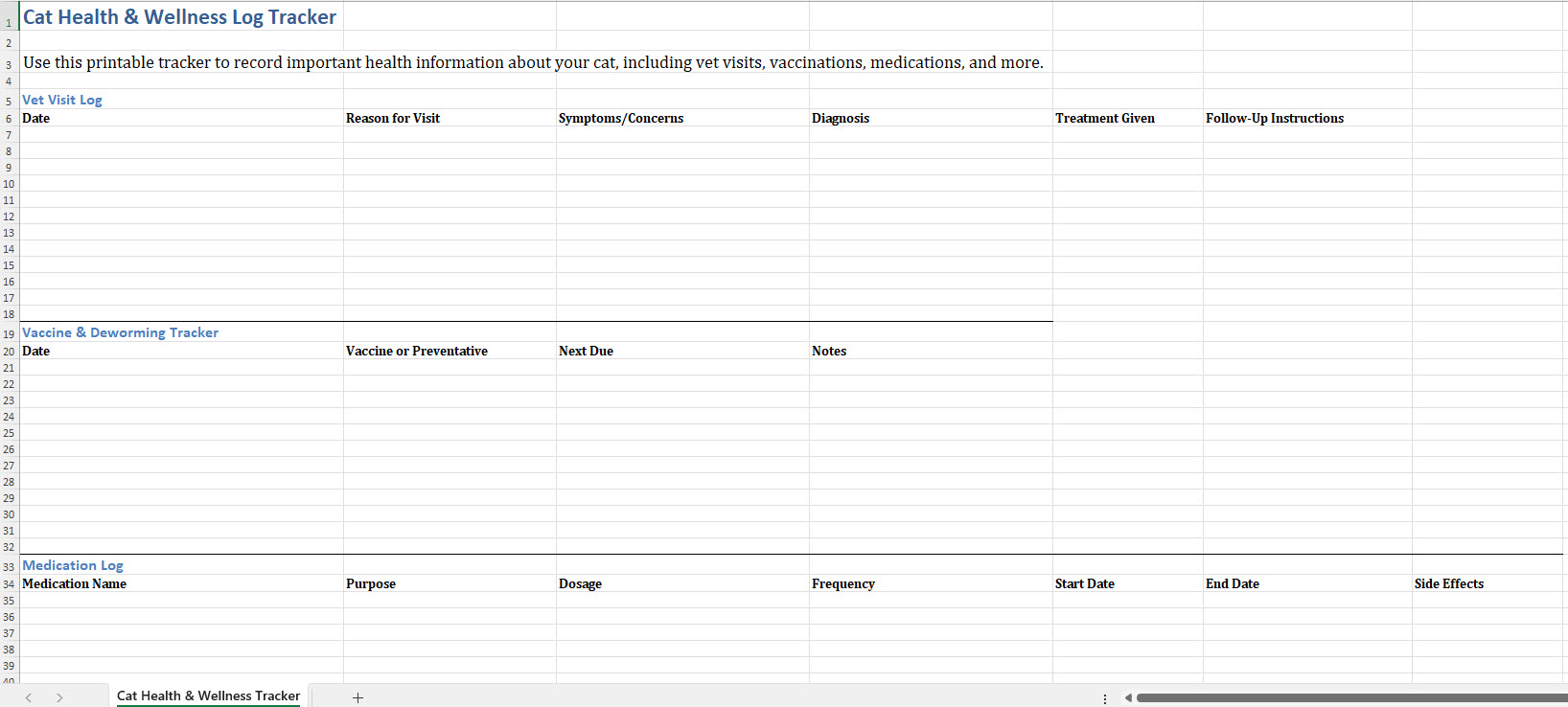Select the Diagnosis header cell
The width and height of the screenshot is (1568, 707).
click(x=931, y=118)
